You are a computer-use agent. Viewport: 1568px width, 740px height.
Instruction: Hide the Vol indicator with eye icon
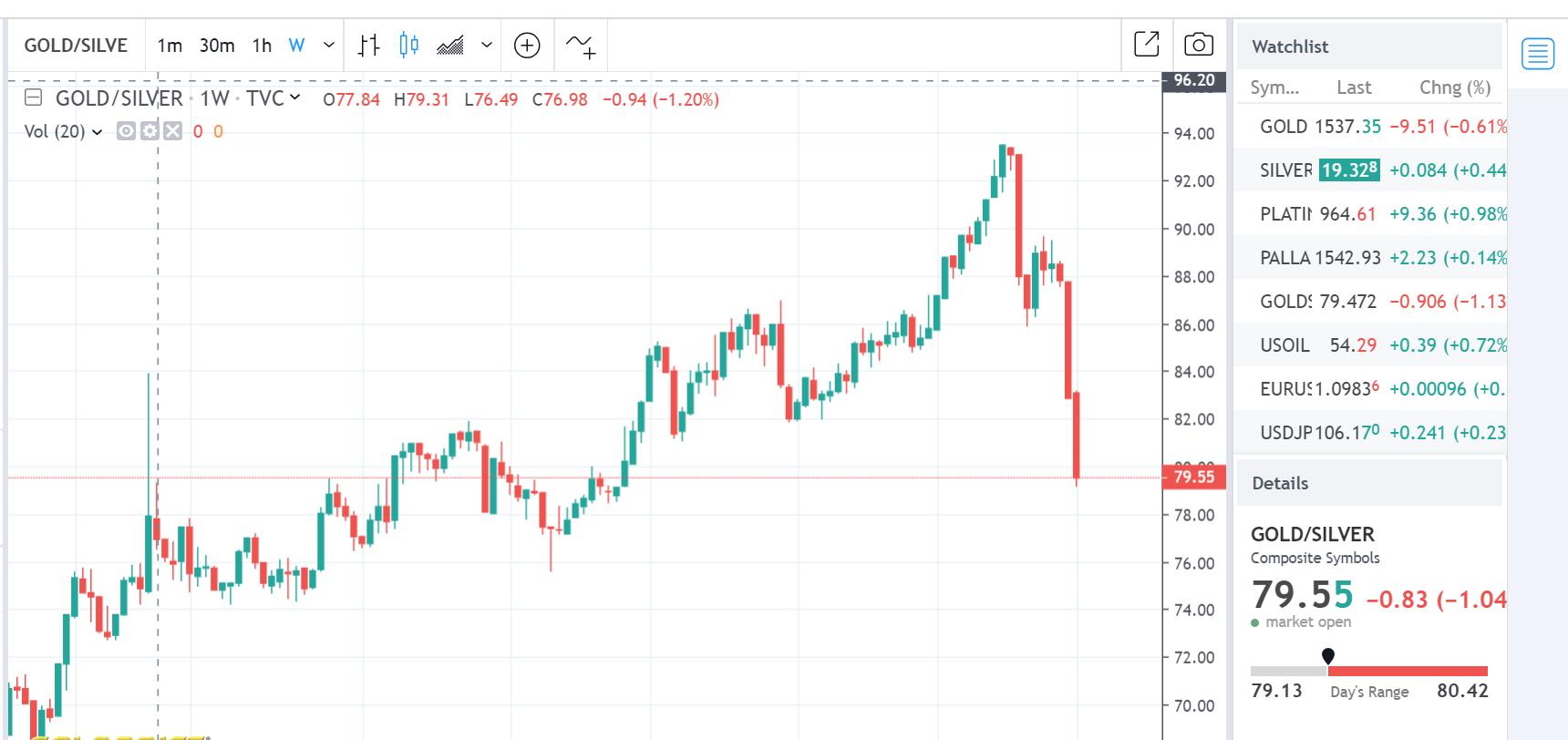click(x=127, y=131)
